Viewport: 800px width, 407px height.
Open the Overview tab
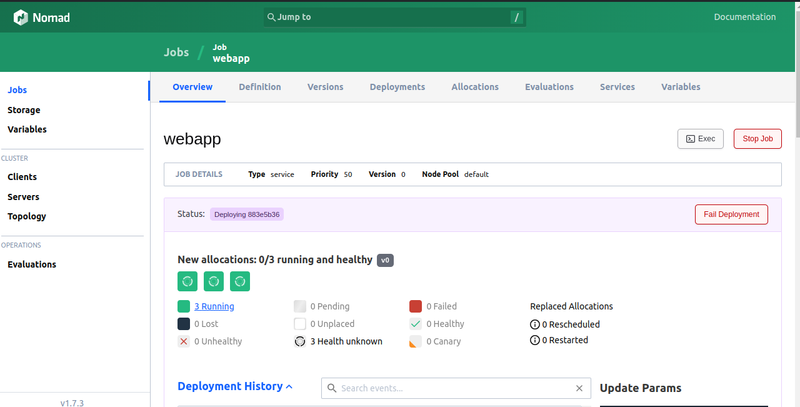pos(192,87)
